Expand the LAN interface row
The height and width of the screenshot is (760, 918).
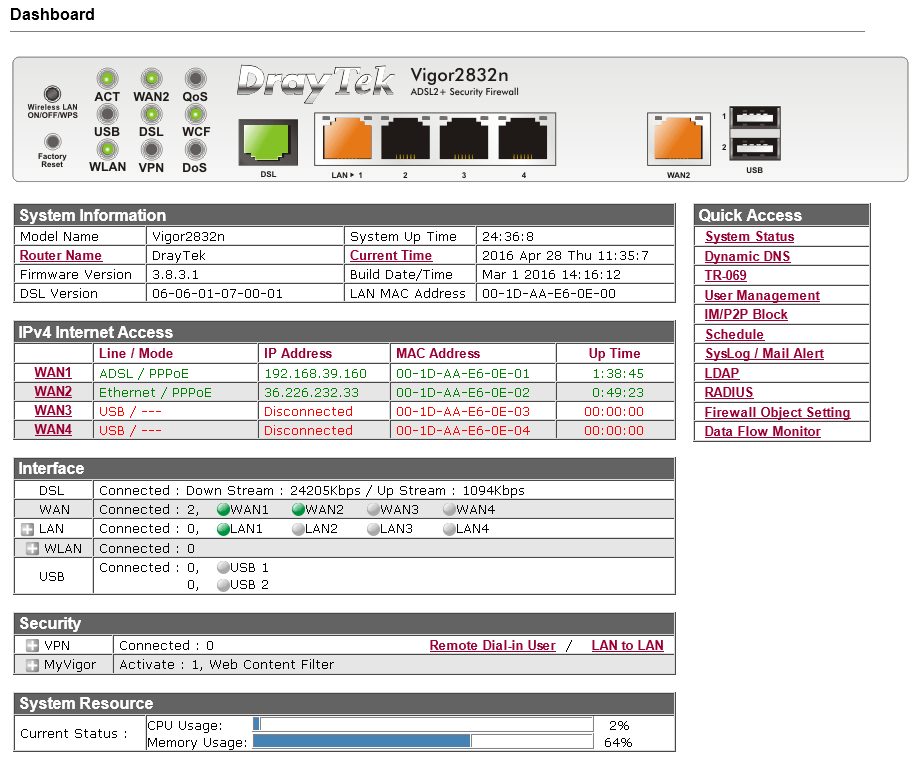(27, 529)
